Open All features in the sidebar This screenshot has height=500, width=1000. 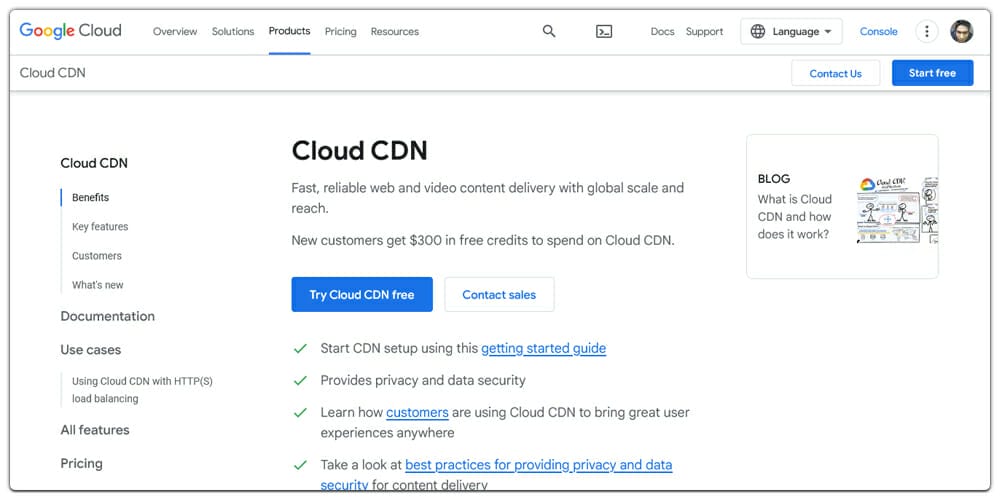(95, 430)
